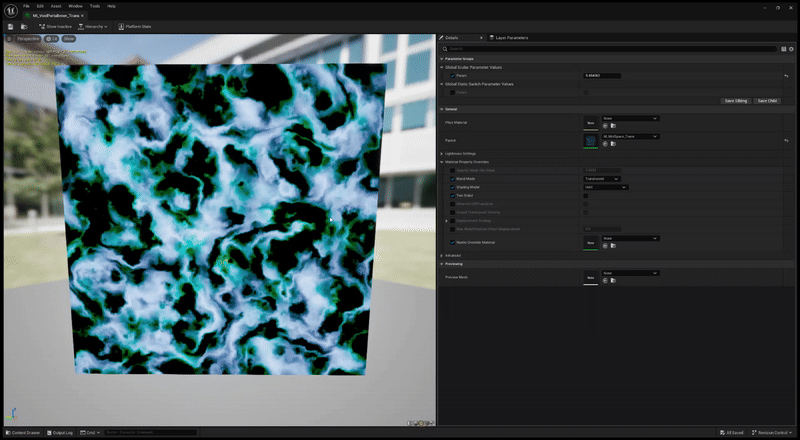Use selected asset for Phys Material
This screenshot has height=440, width=800.
605,126
